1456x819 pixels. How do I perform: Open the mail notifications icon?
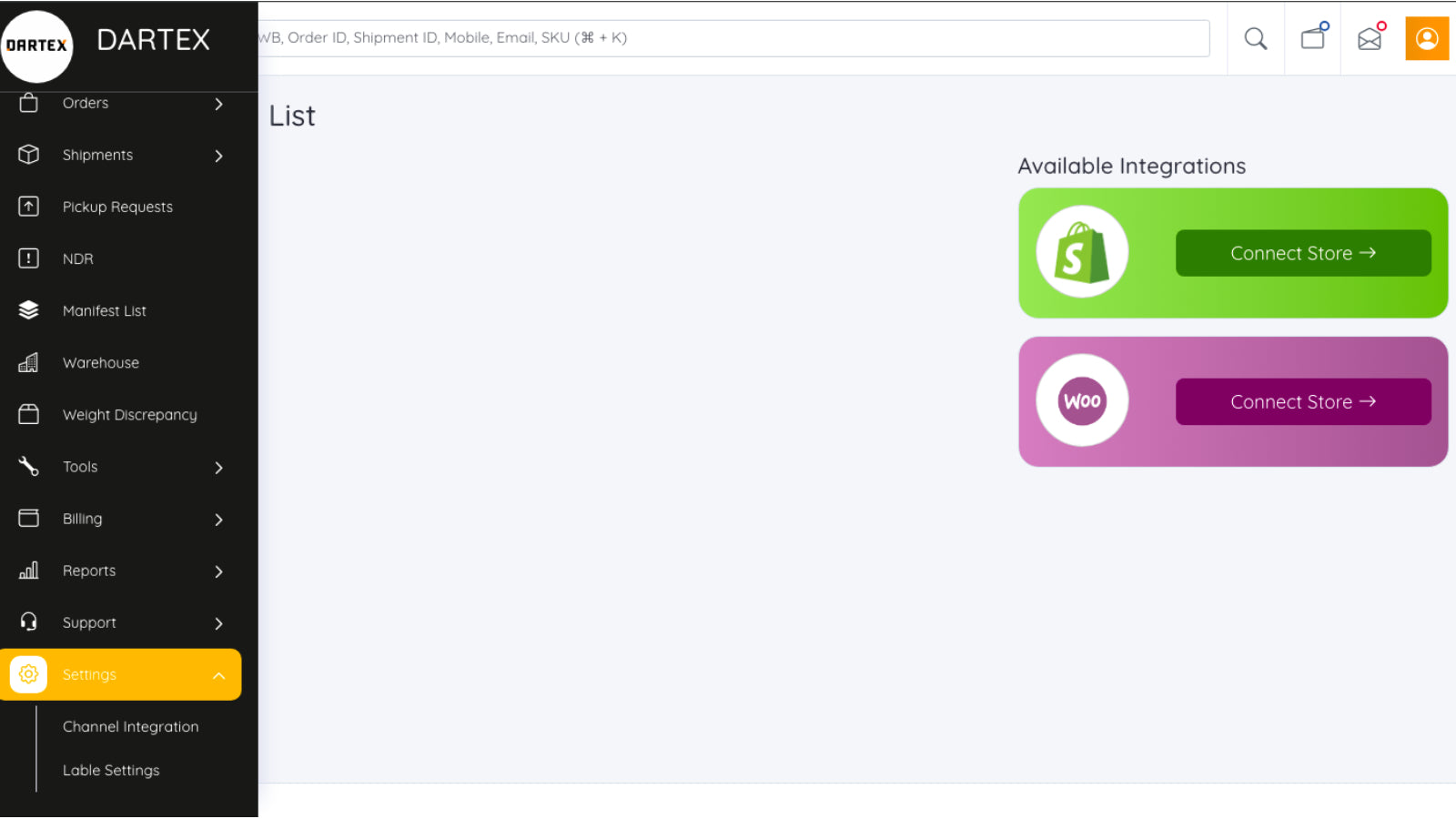(1371, 37)
